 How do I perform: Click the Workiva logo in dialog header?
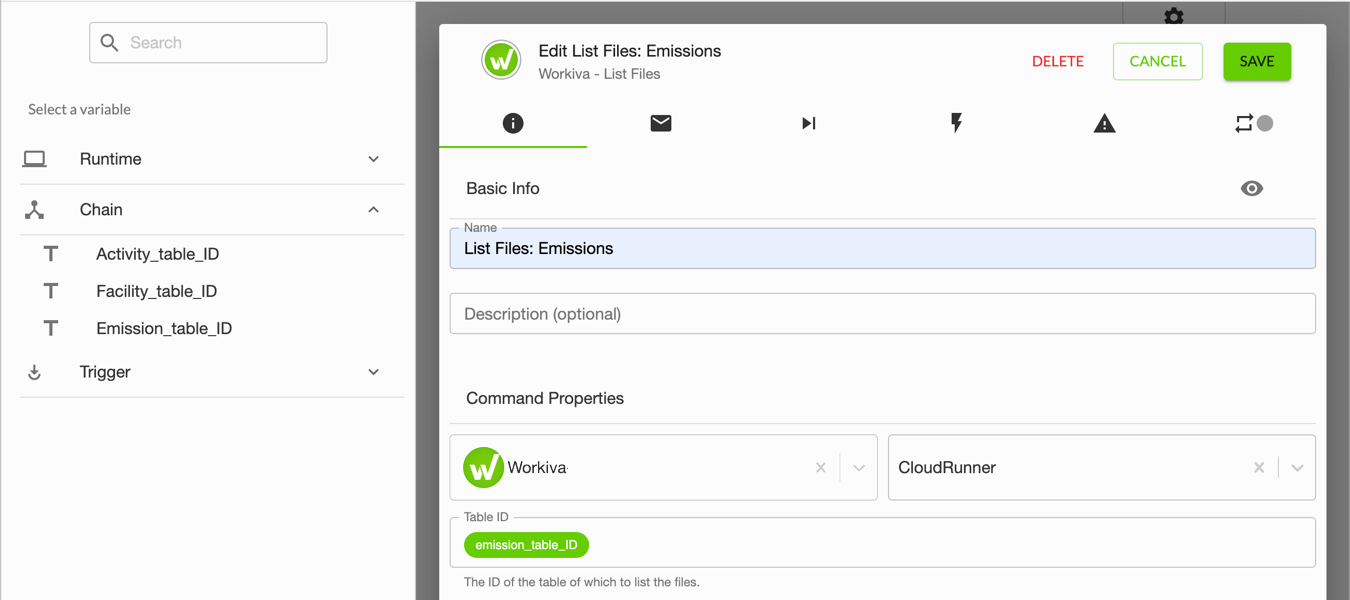tap(501, 60)
